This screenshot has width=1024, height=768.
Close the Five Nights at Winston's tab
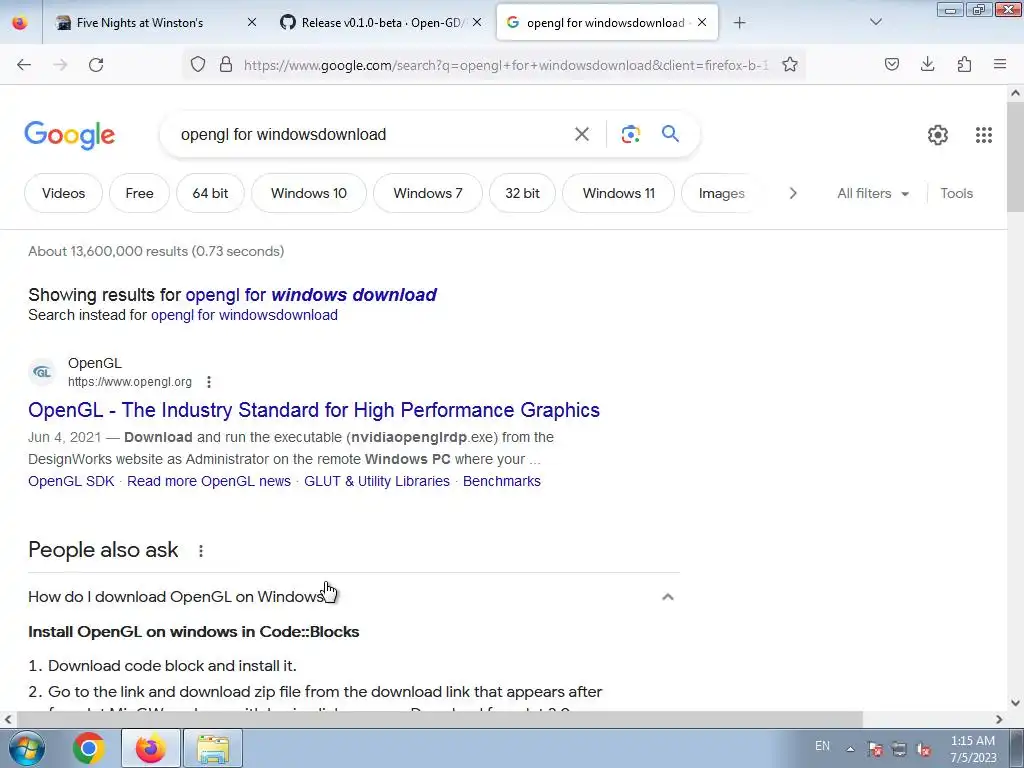[x=251, y=23]
